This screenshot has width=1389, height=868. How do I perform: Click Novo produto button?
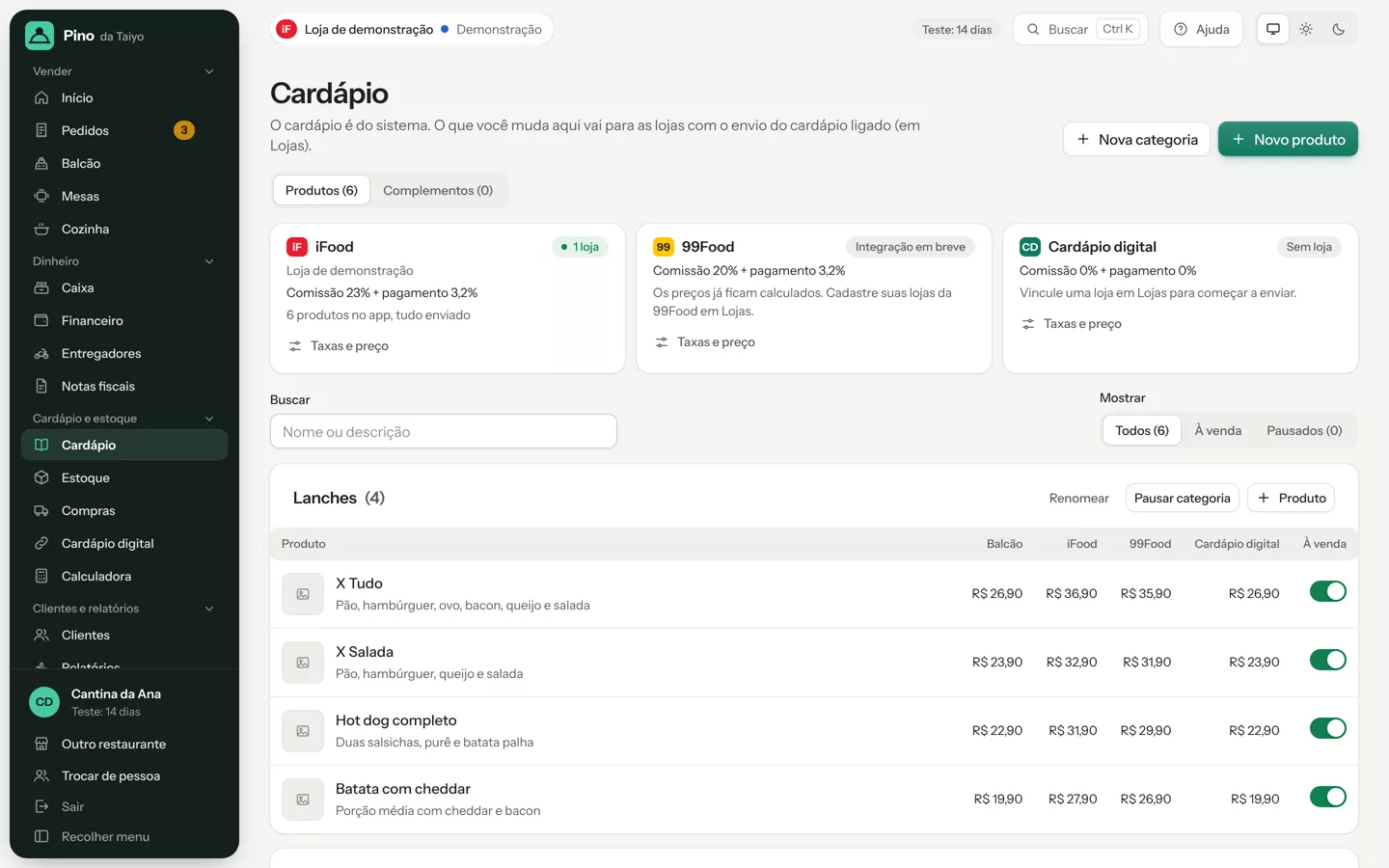[x=1288, y=139]
